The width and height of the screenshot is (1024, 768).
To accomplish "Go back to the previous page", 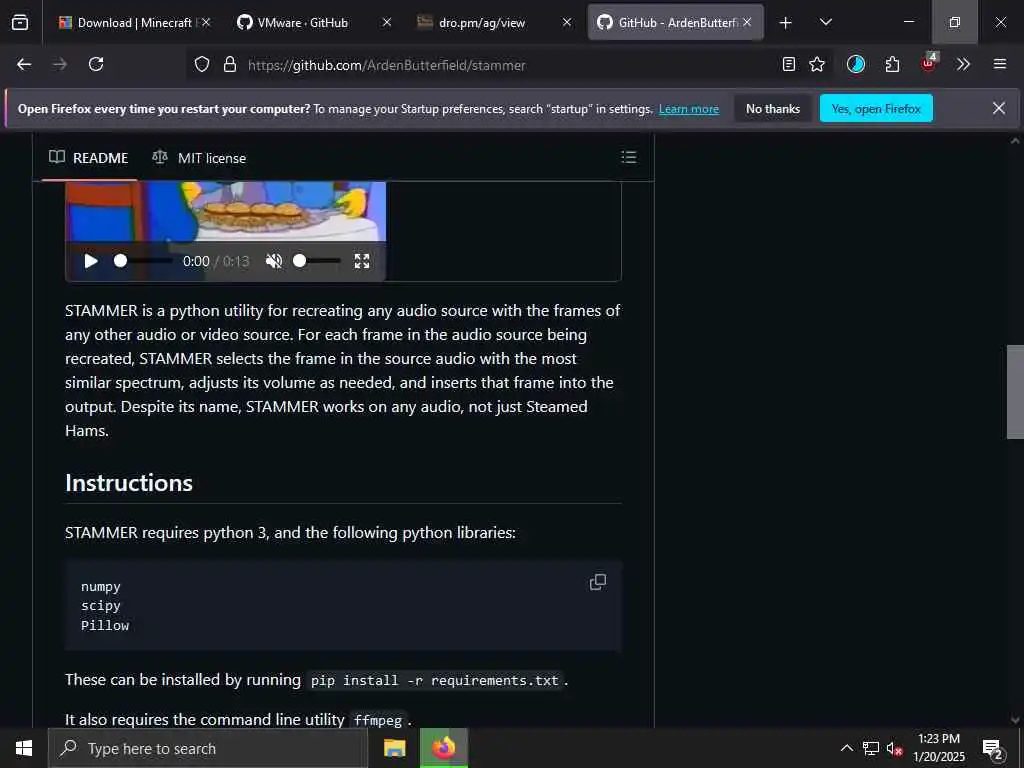I will tap(24, 64).
